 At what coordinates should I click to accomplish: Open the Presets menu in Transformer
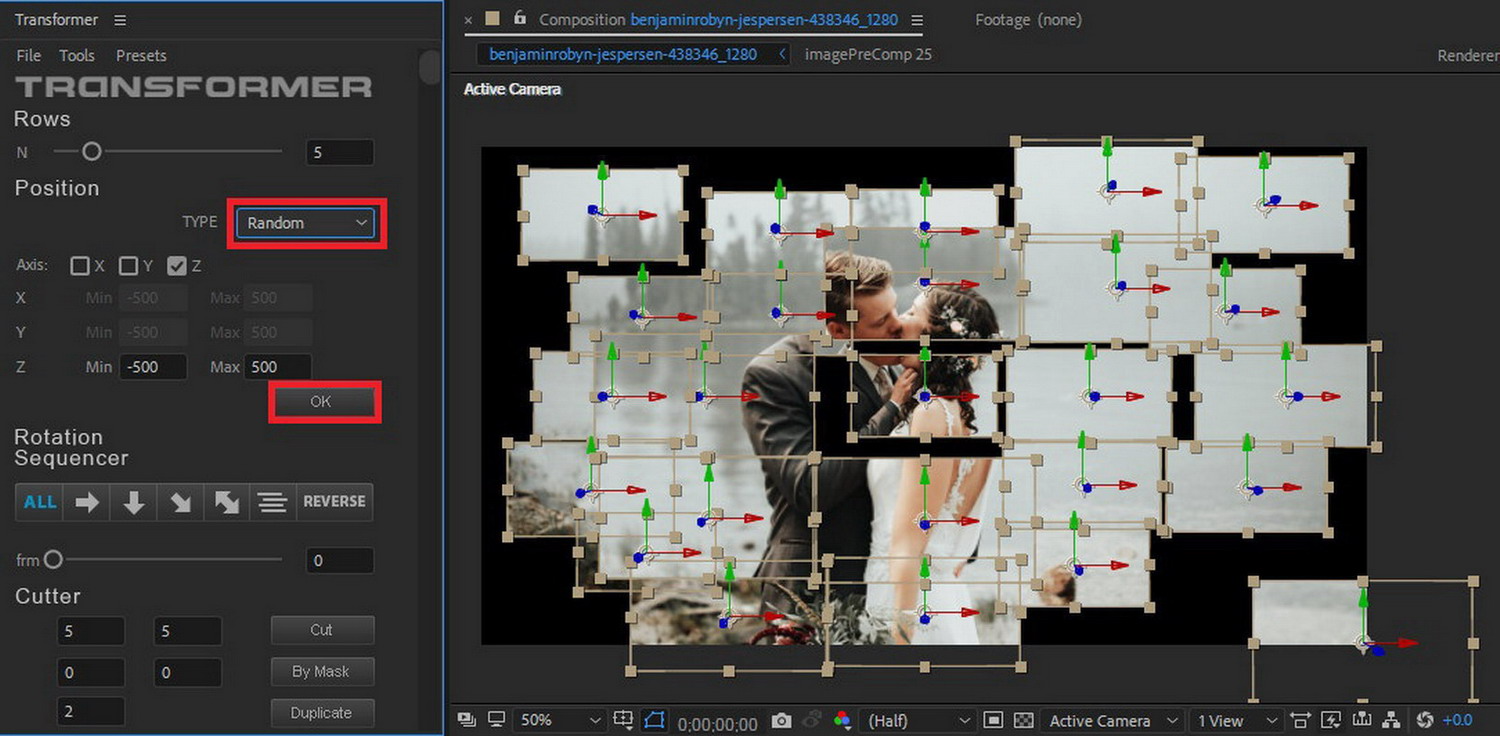[141, 56]
